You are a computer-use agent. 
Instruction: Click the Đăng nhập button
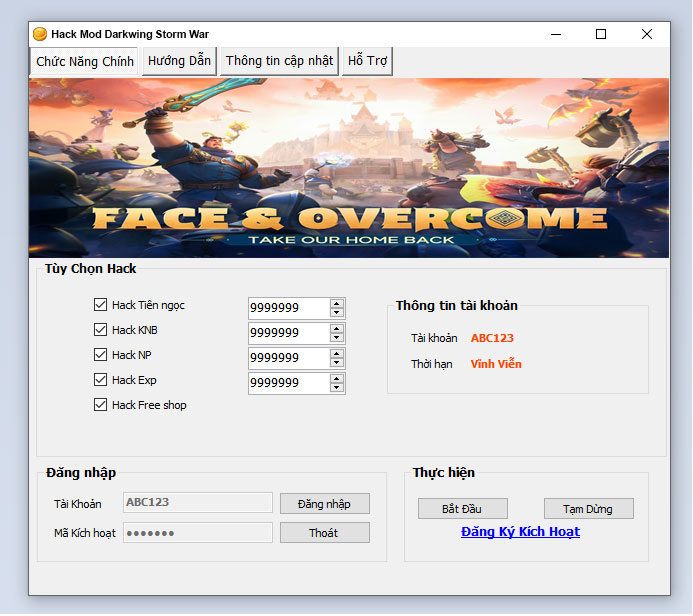pos(325,504)
